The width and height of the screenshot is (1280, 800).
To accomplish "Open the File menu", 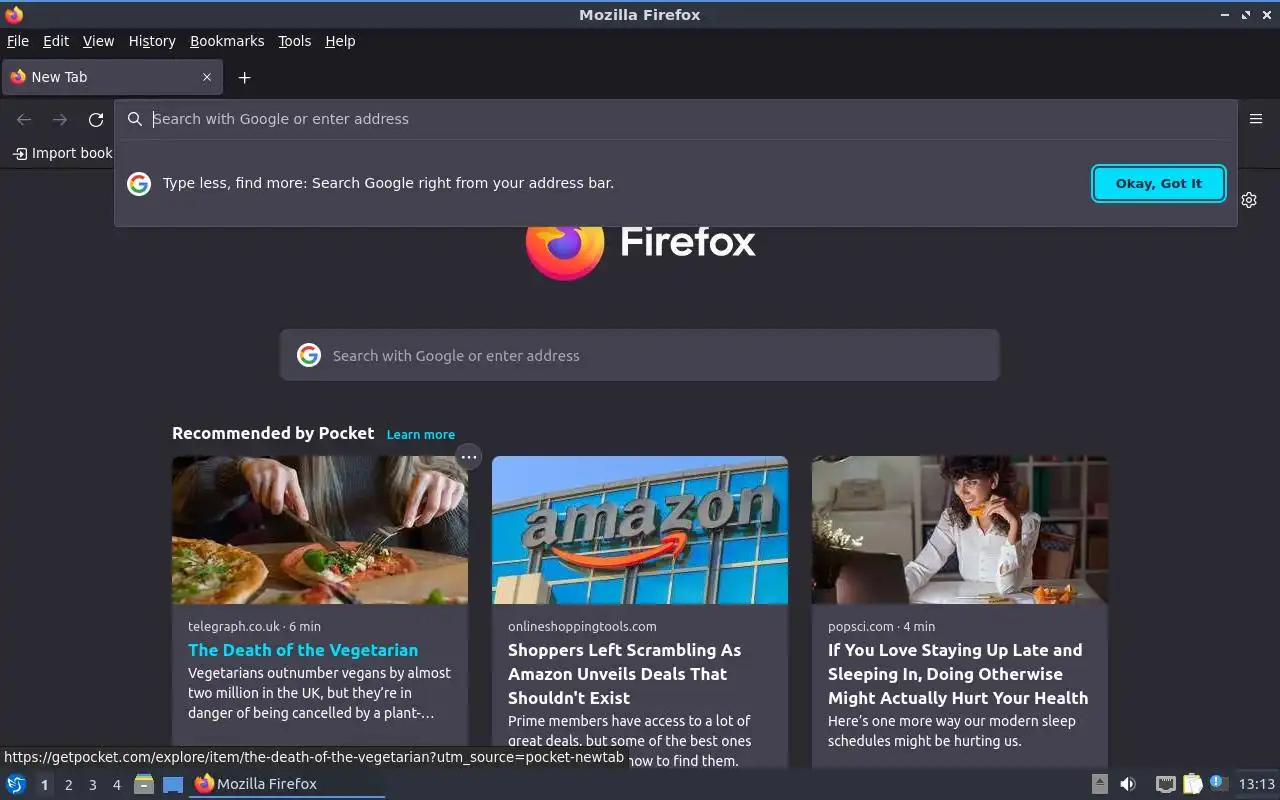I will tap(18, 41).
